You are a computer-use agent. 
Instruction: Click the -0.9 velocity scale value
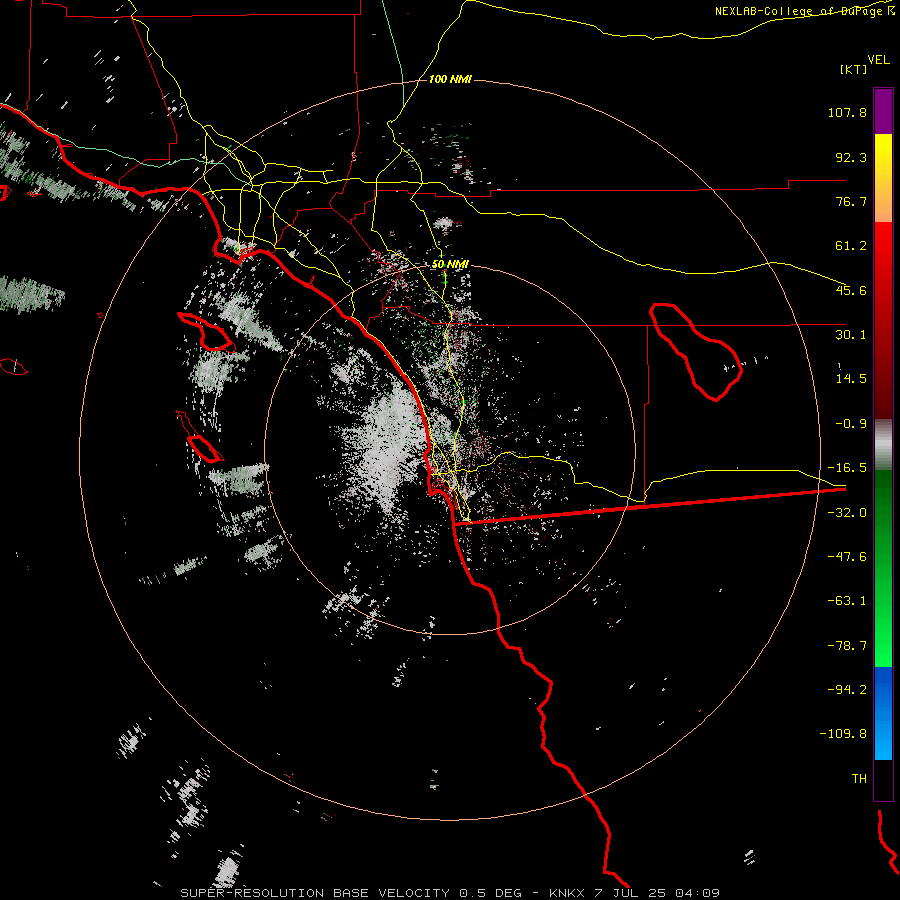pyautogui.click(x=851, y=424)
